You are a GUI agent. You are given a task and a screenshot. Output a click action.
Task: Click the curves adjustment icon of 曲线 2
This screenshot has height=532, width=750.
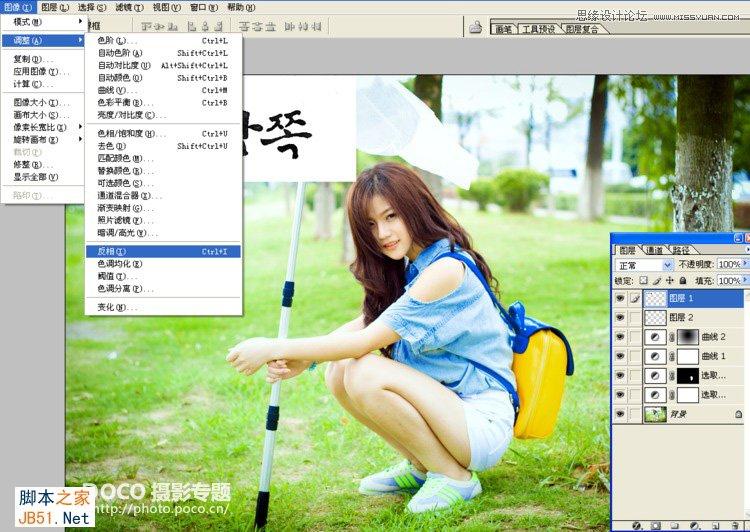coord(655,337)
